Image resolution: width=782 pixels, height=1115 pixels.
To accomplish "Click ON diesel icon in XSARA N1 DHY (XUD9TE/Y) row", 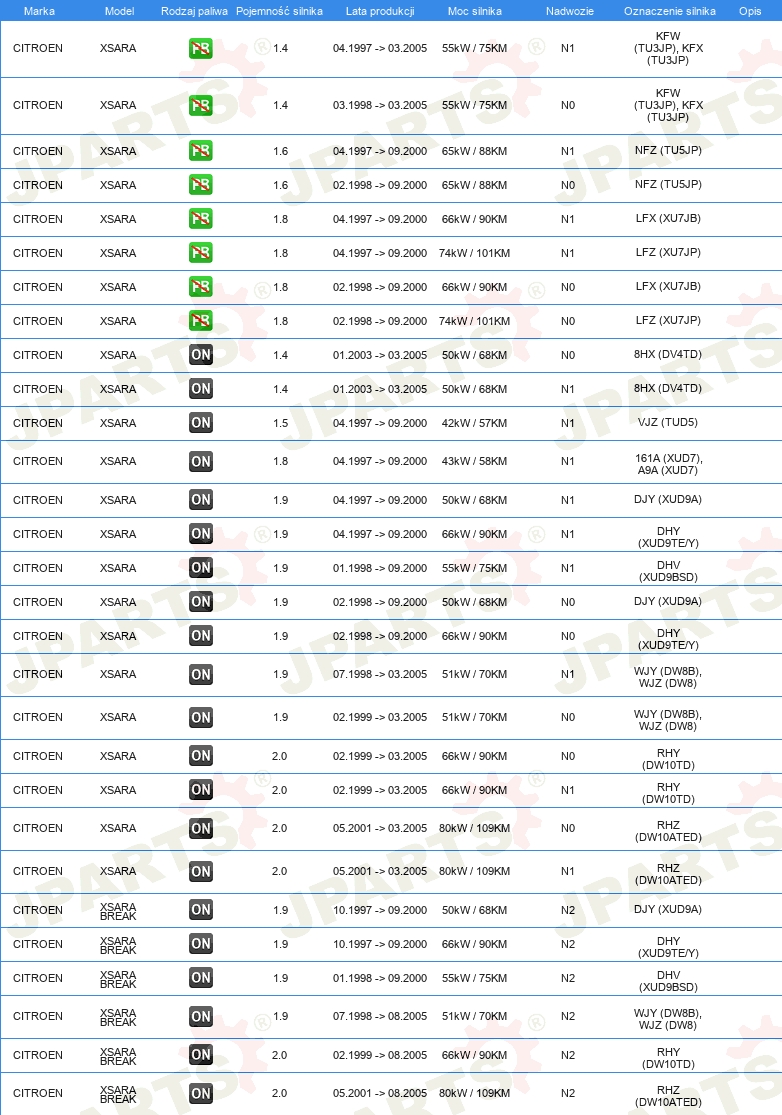I will tap(200, 534).
